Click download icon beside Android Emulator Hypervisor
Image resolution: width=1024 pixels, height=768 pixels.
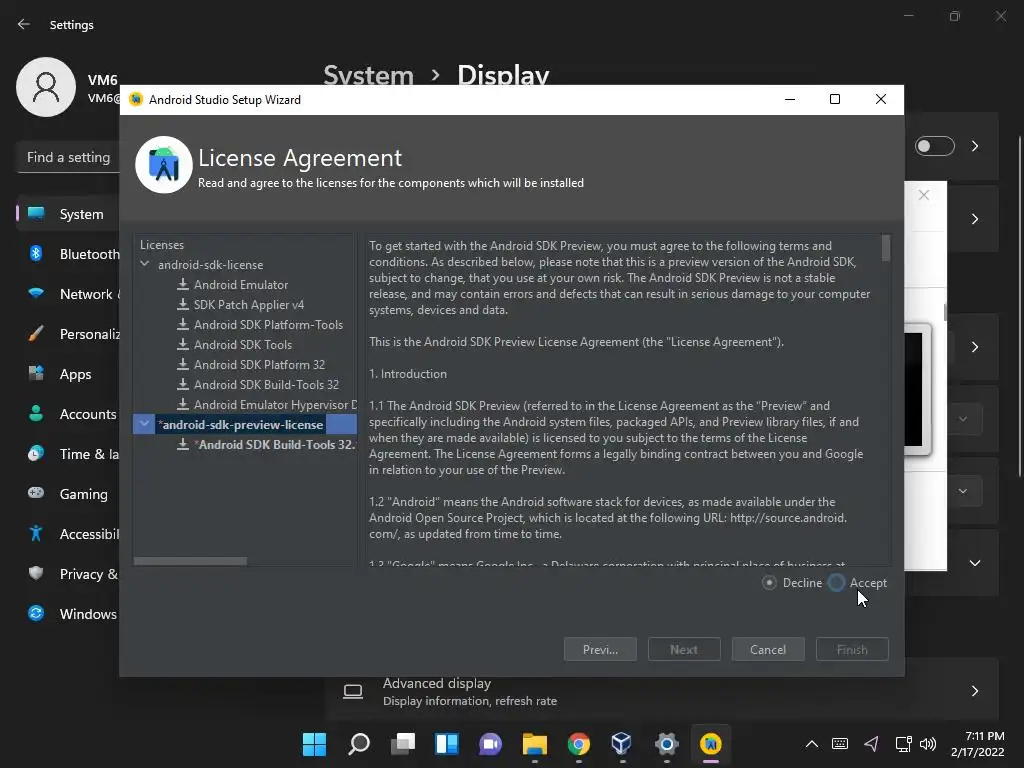[183, 404]
